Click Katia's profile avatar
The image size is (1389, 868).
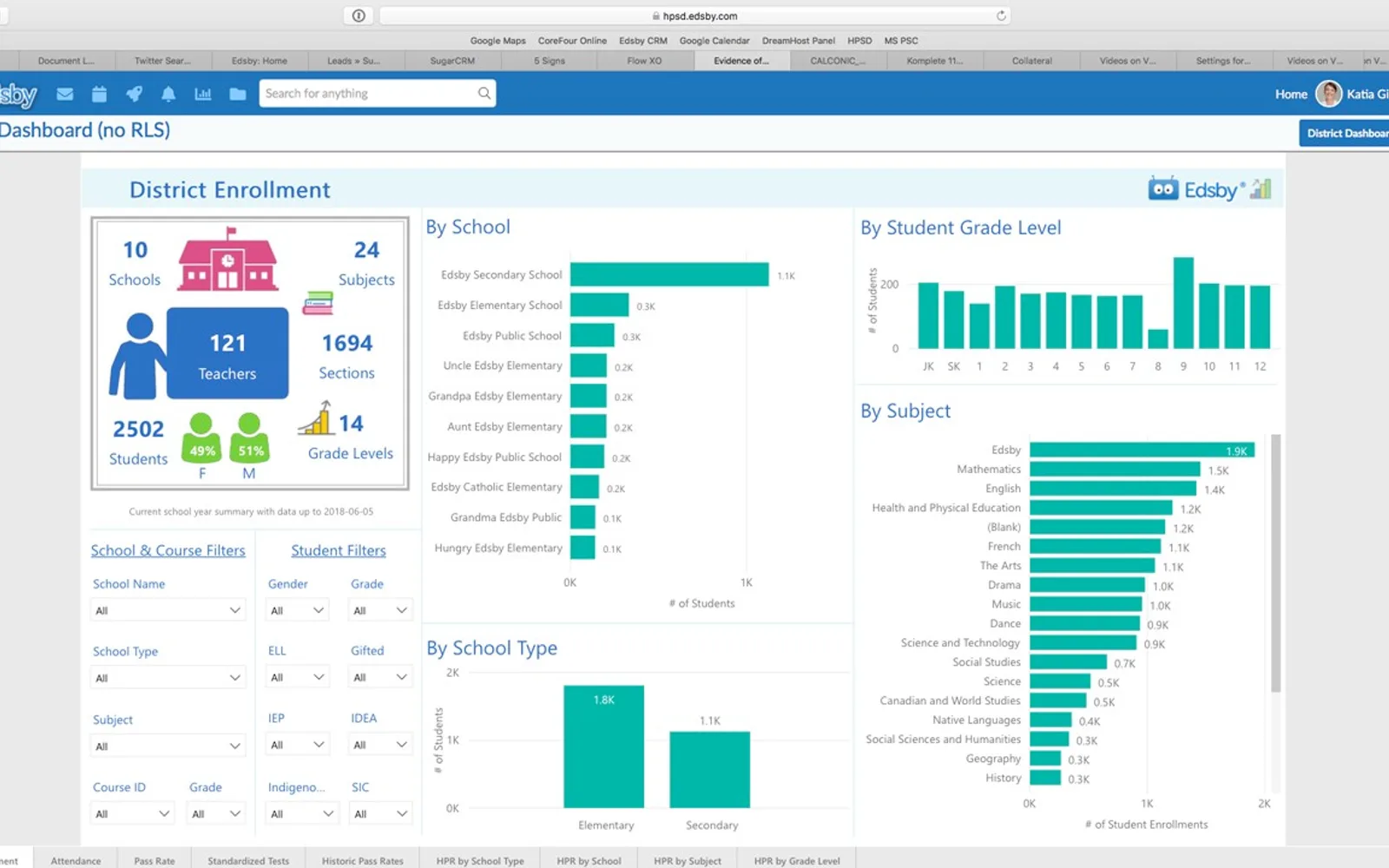1328,94
